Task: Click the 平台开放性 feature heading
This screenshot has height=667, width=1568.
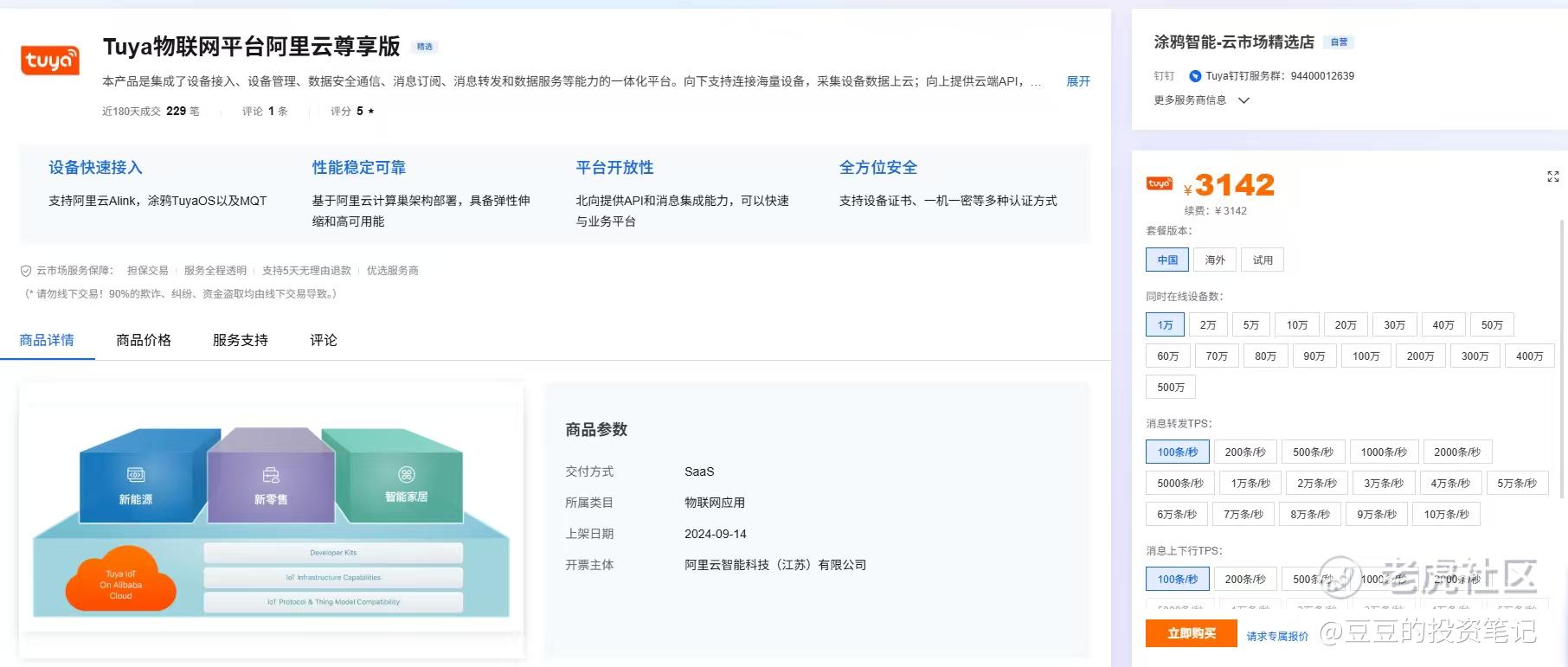Action: point(615,168)
